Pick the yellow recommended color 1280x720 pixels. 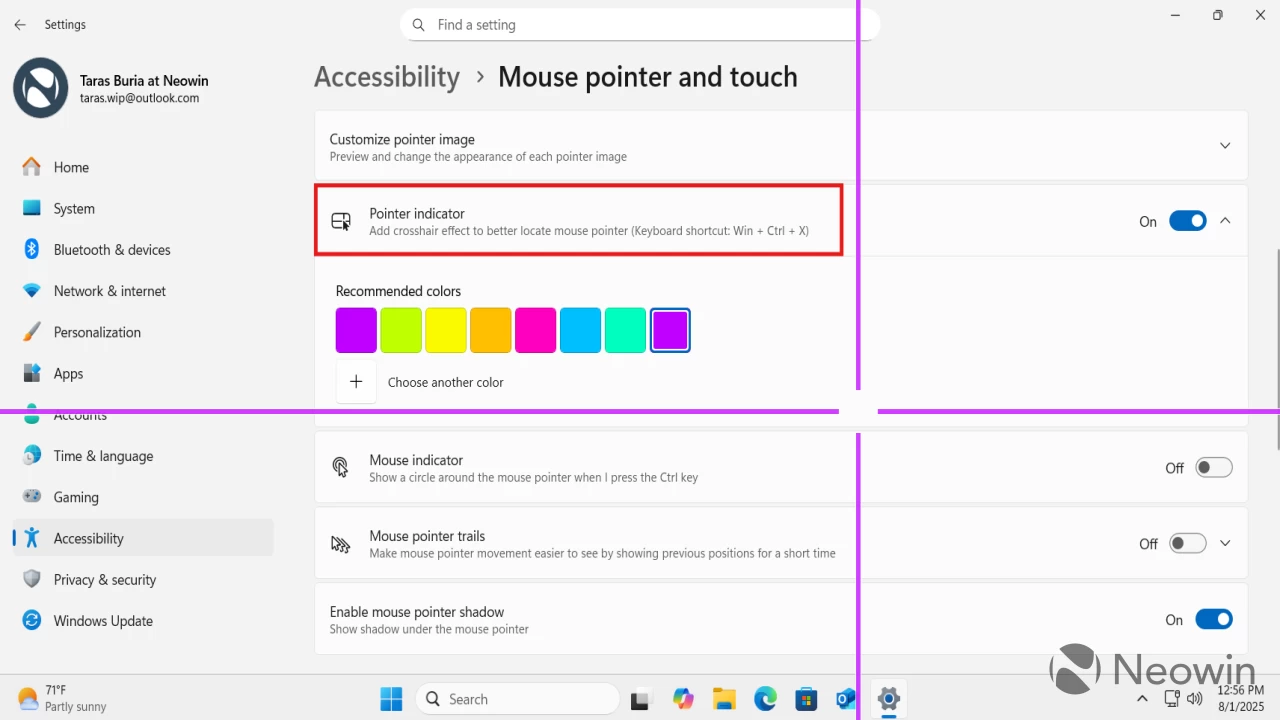point(446,330)
